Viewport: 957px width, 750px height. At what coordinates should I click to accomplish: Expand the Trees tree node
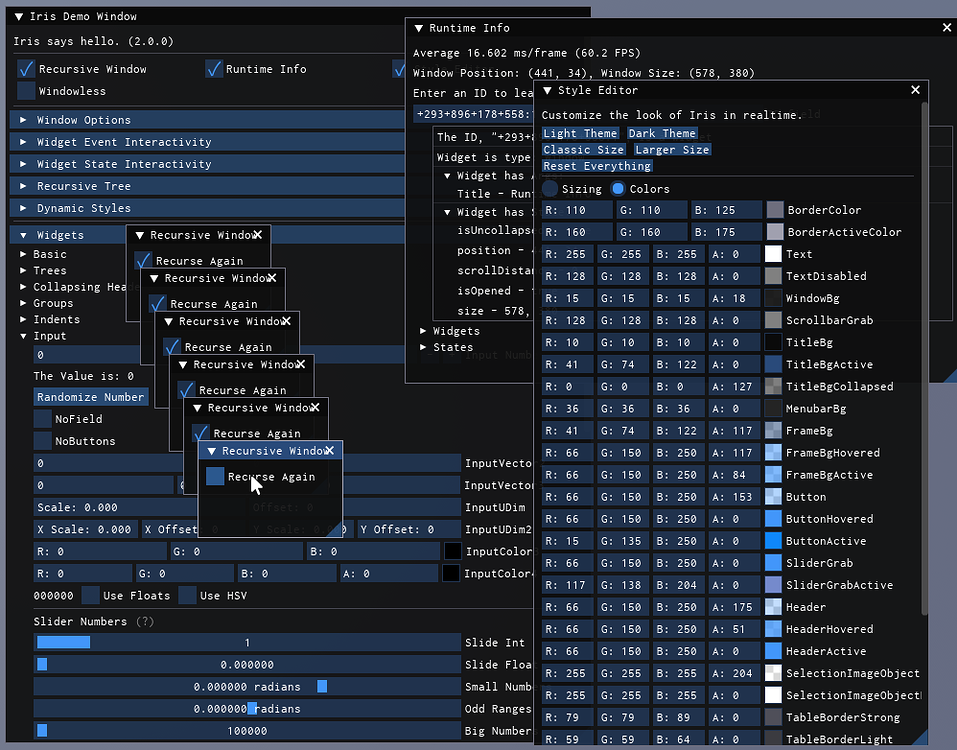[x=52, y=269]
